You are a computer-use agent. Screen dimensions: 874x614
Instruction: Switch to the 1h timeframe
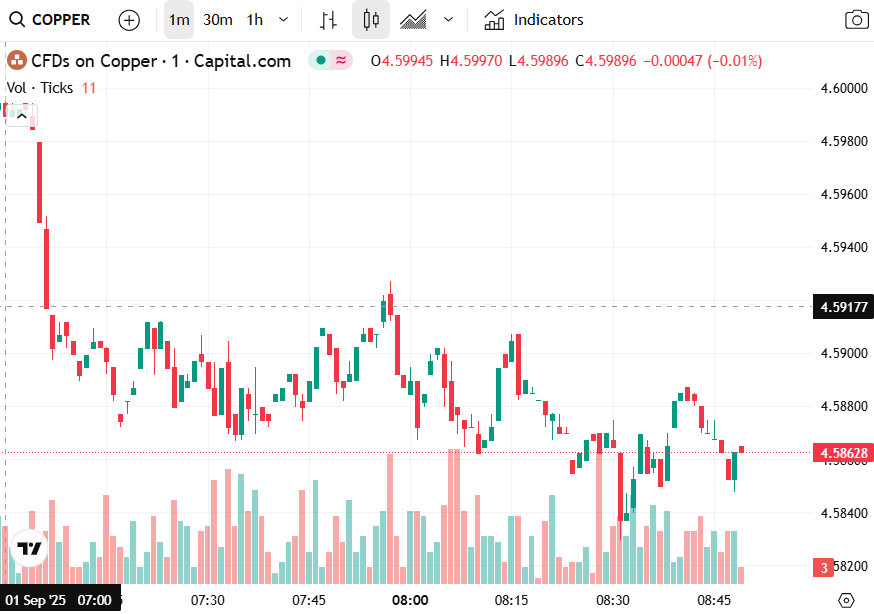[x=255, y=20]
